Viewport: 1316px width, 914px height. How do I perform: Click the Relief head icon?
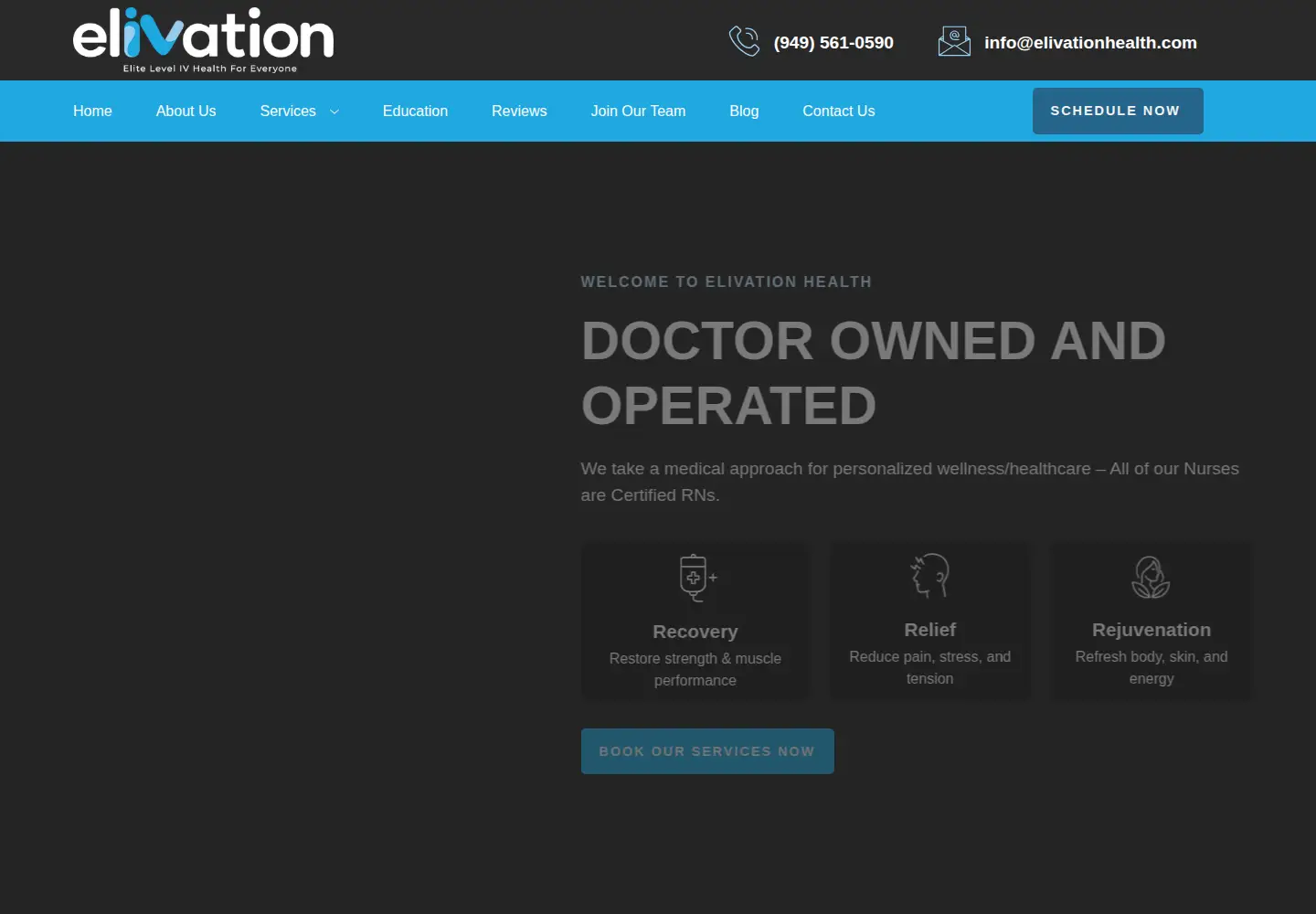coord(930,576)
